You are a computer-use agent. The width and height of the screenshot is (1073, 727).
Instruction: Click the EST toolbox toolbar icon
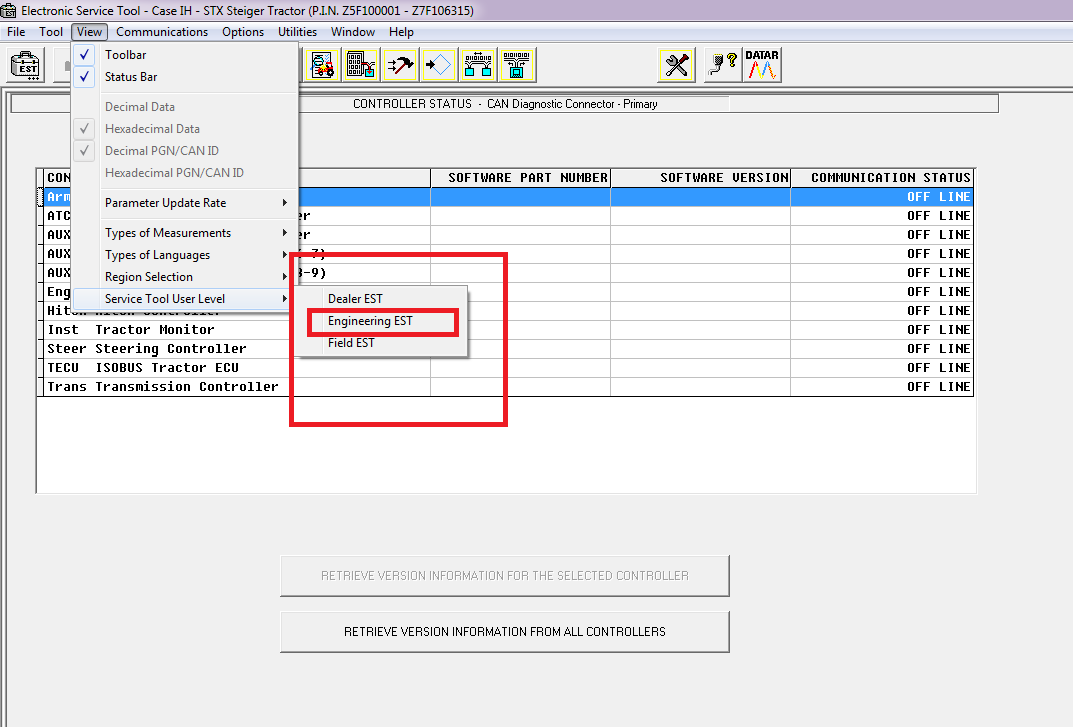[27, 65]
